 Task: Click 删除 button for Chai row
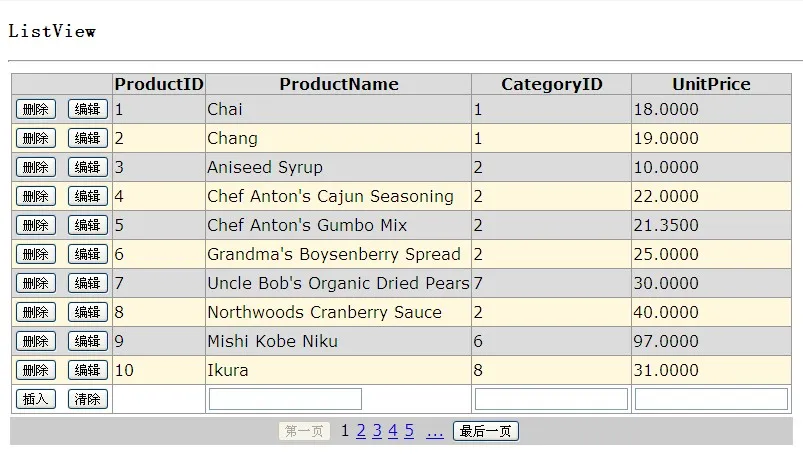(x=35, y=109)
